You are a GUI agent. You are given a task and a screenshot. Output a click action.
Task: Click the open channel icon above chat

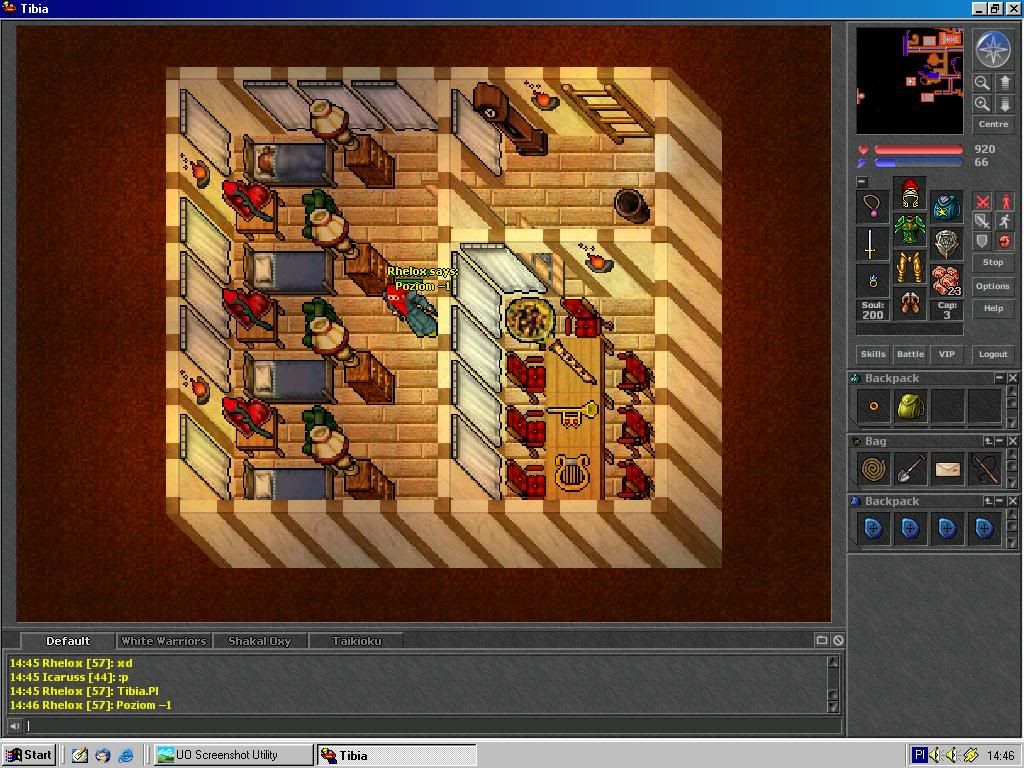click(x=822, y=641)
